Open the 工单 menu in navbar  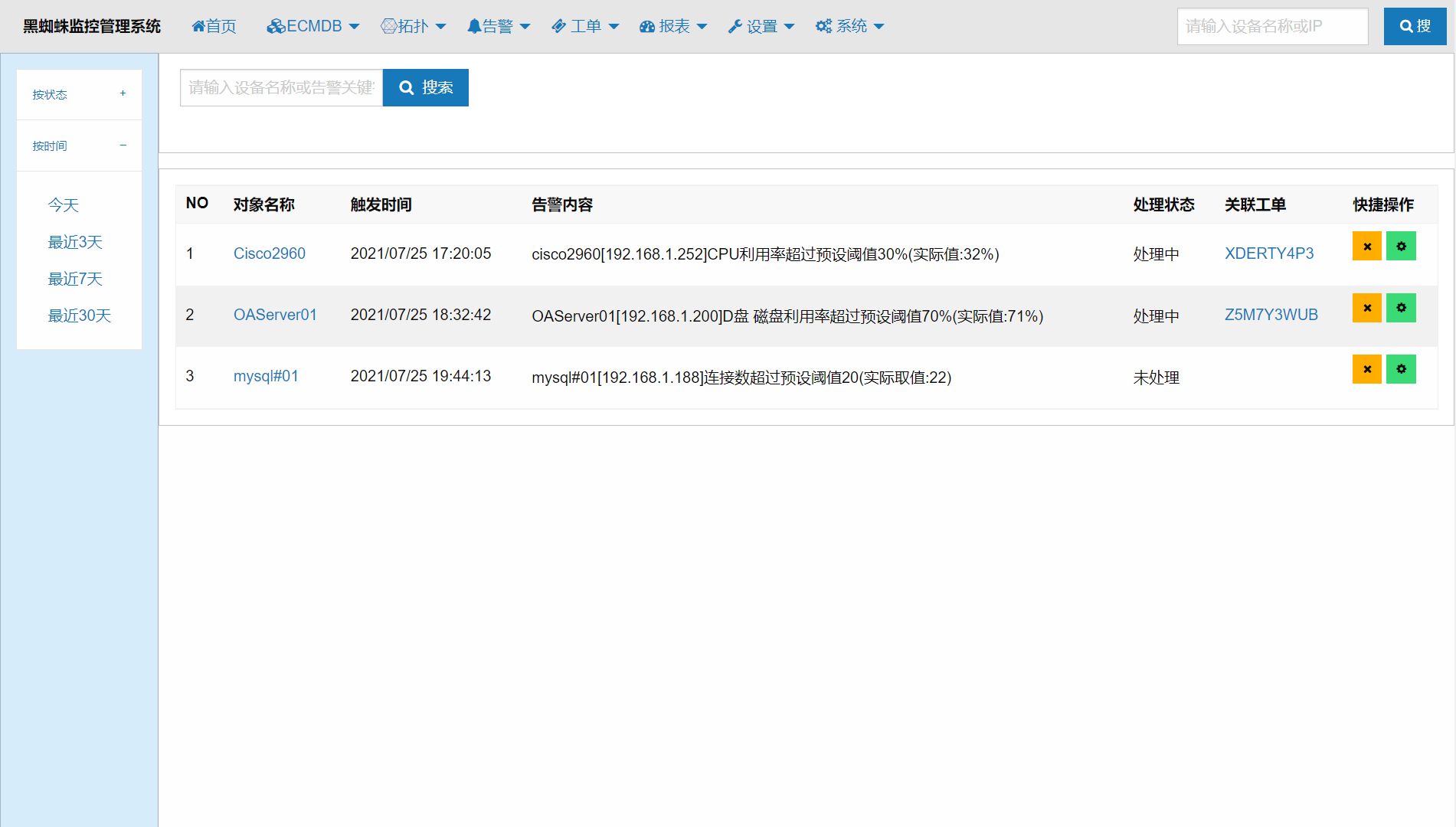(585, 26)
